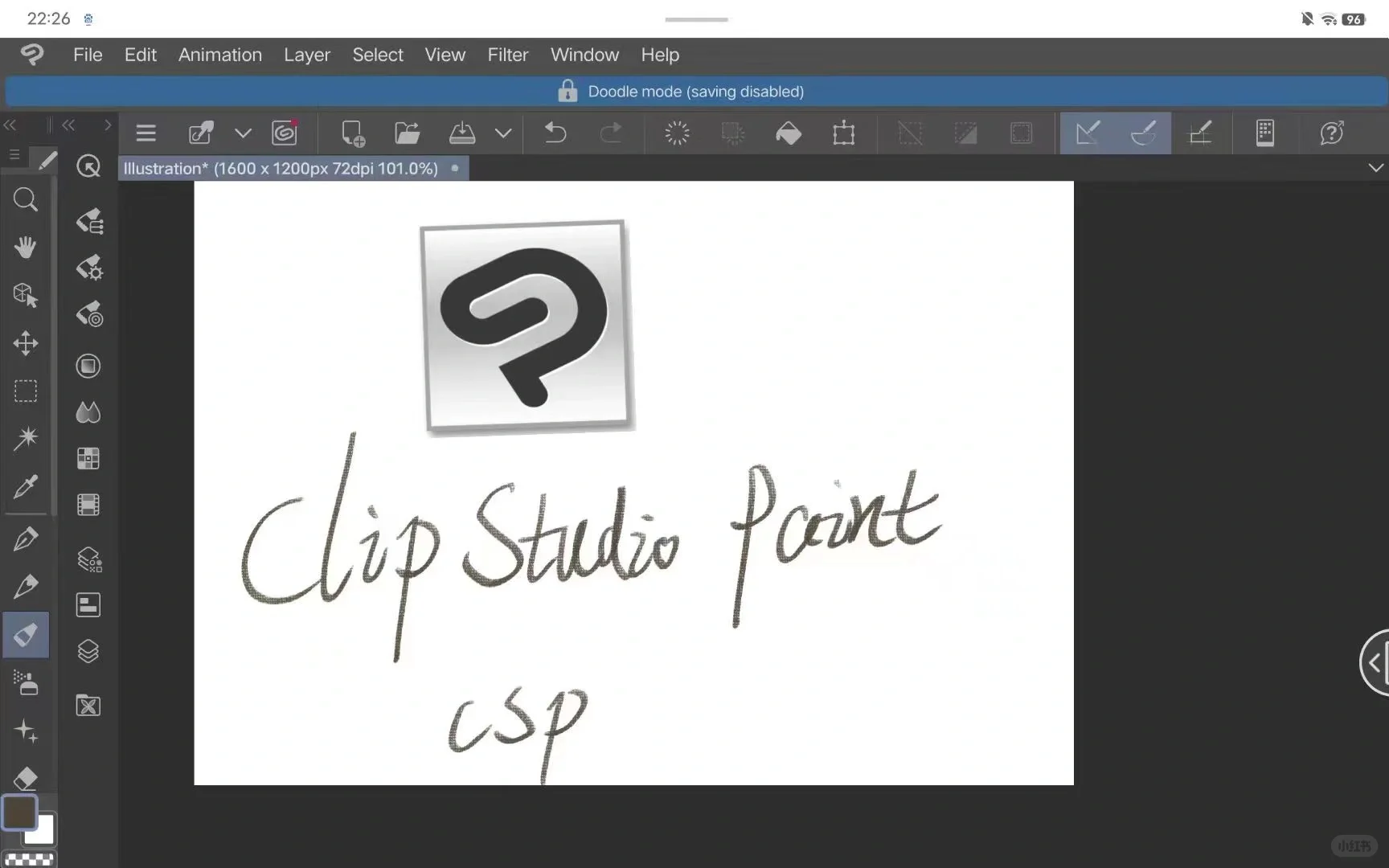Viewport: 1389px width, 868px height.
Task: Toggle the Show Selection Border icon
Action: pyautogui.click(x=1021, y=133)
